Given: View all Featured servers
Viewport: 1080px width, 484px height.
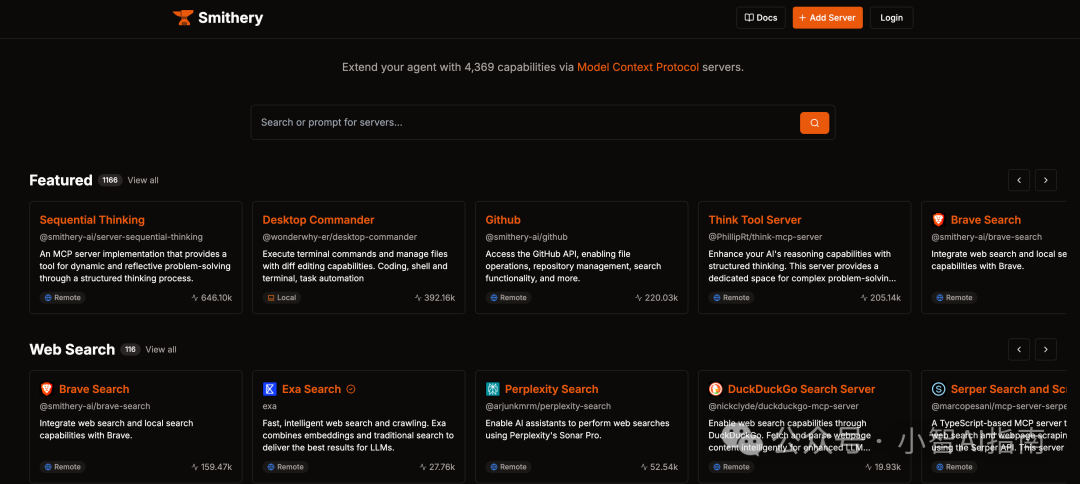Looking at the screenshot, I should tap(143, 180).
